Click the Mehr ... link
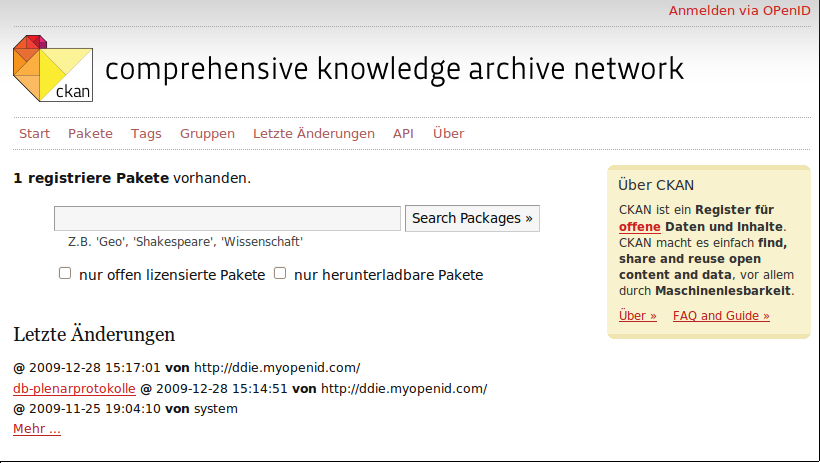The image size is (820, 463). (x=37, y=429)
